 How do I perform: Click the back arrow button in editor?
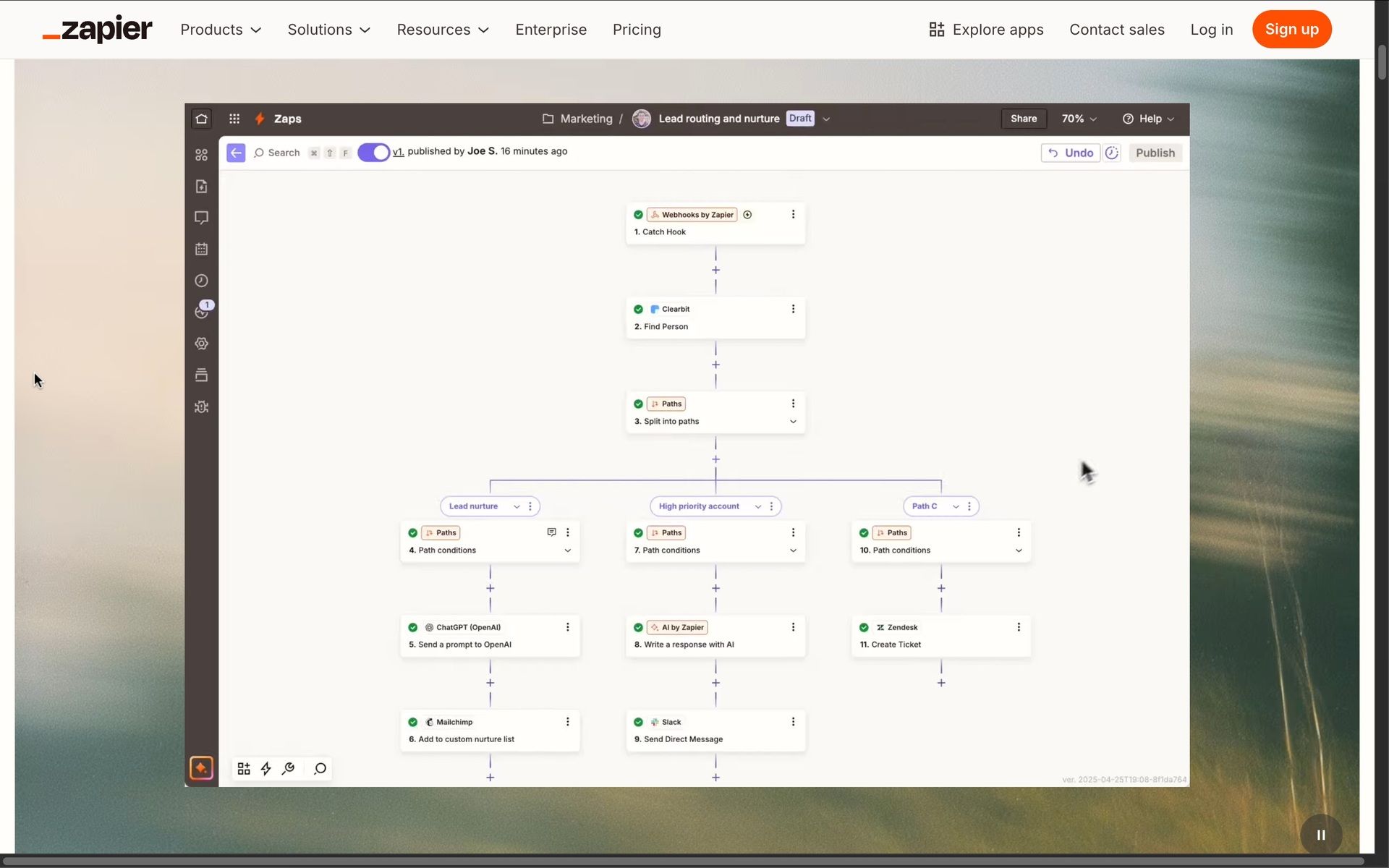click(236, 153)
